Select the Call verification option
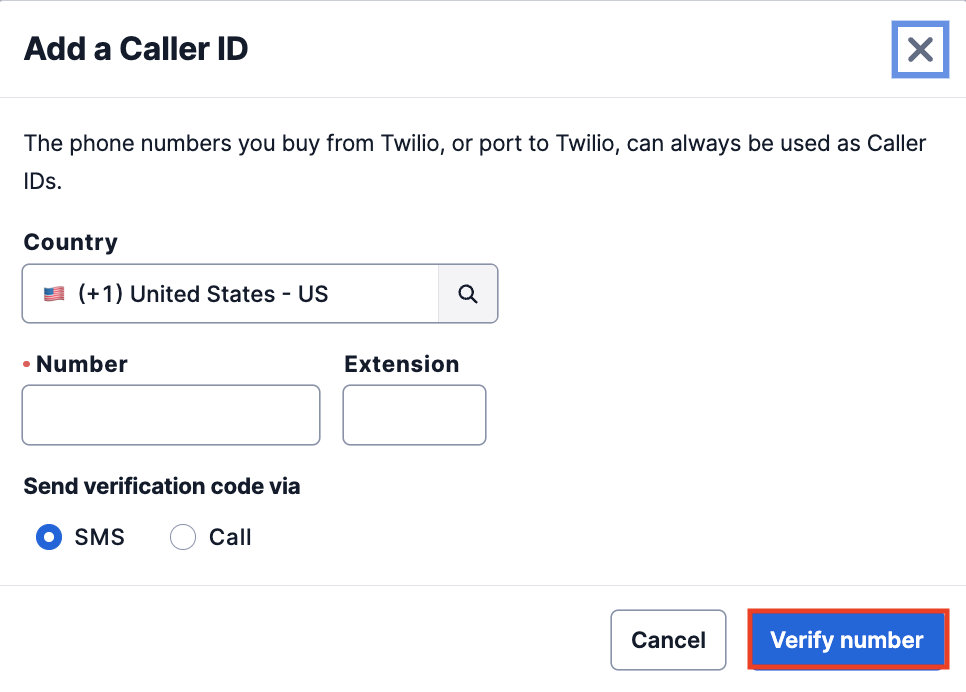 (183, 537)
